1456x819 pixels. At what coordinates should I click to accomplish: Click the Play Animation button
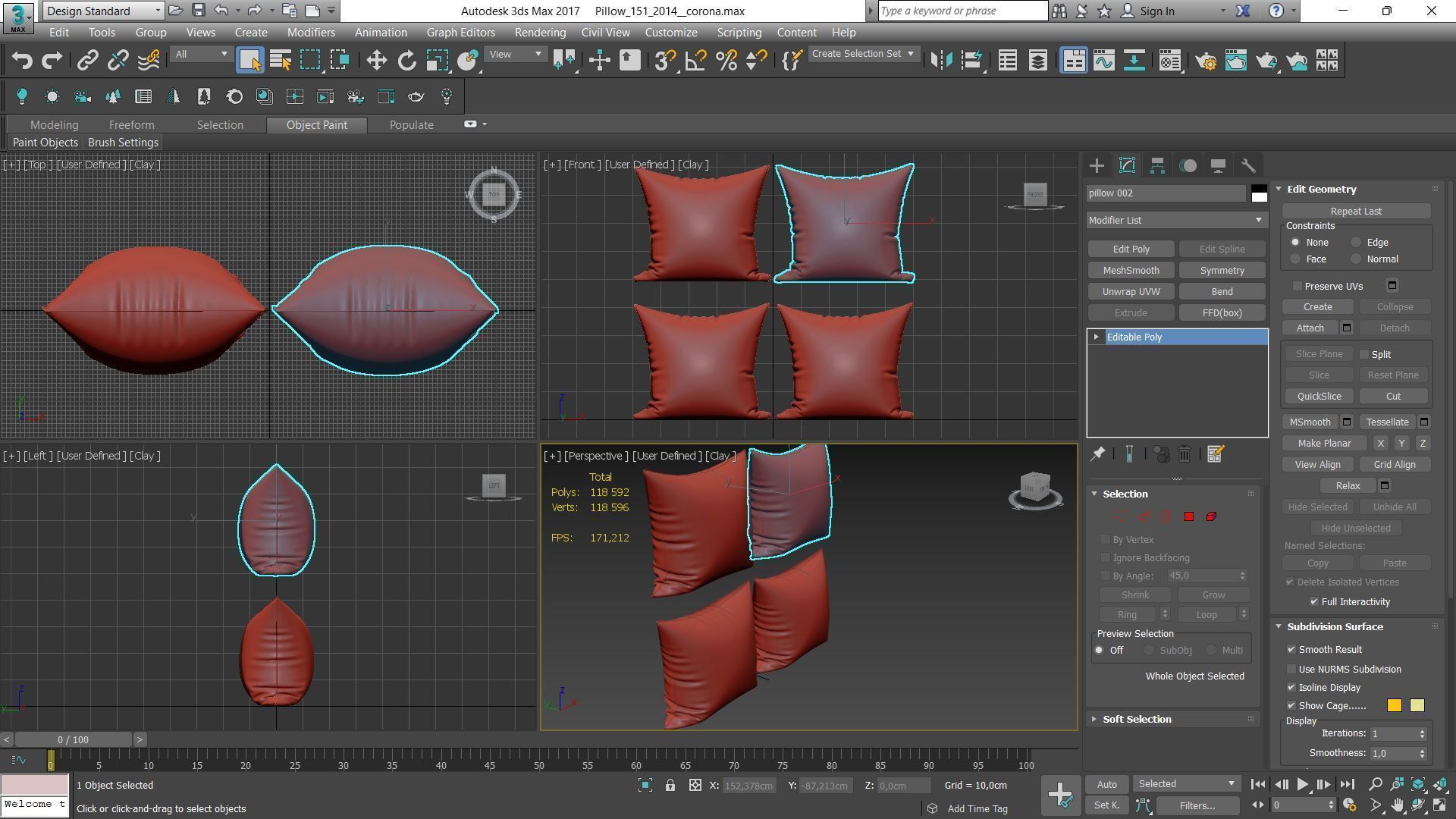[1302, 784]
